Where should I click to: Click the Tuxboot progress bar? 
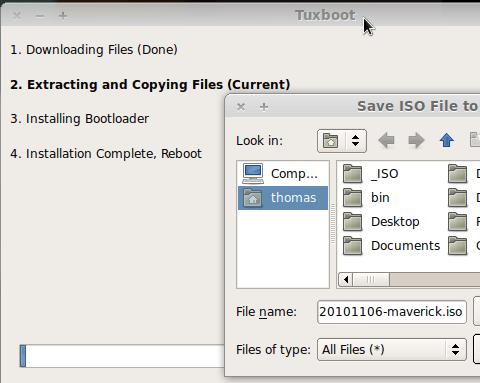point(122,356)
